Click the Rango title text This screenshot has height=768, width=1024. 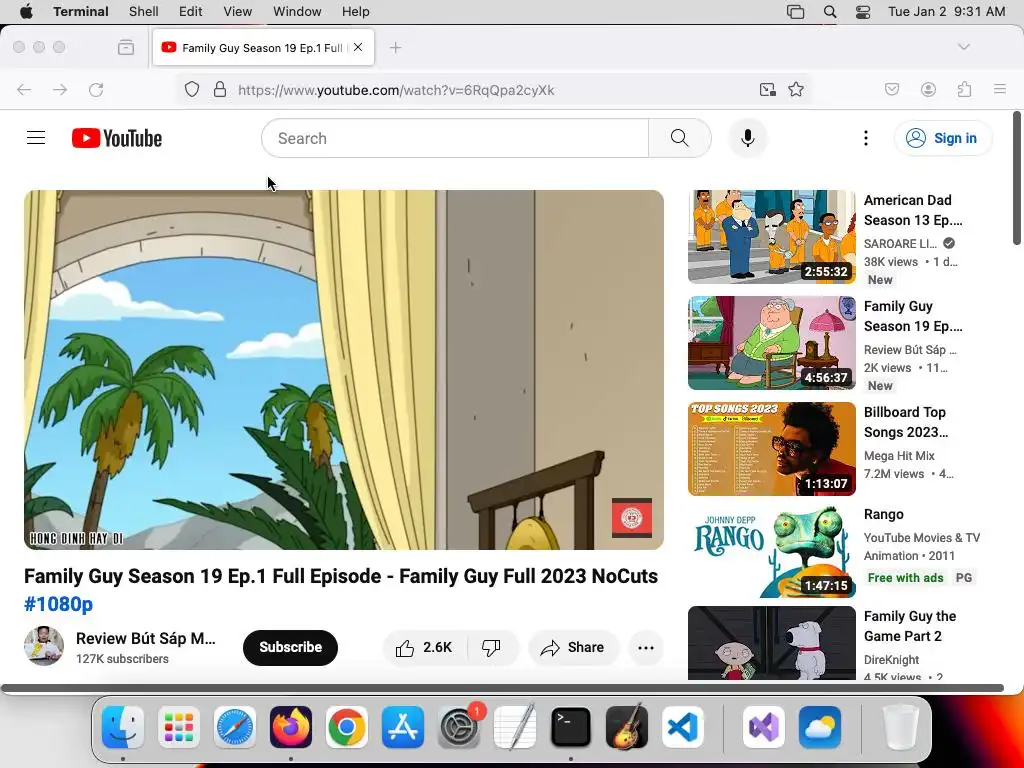click(x=884, y=514)
